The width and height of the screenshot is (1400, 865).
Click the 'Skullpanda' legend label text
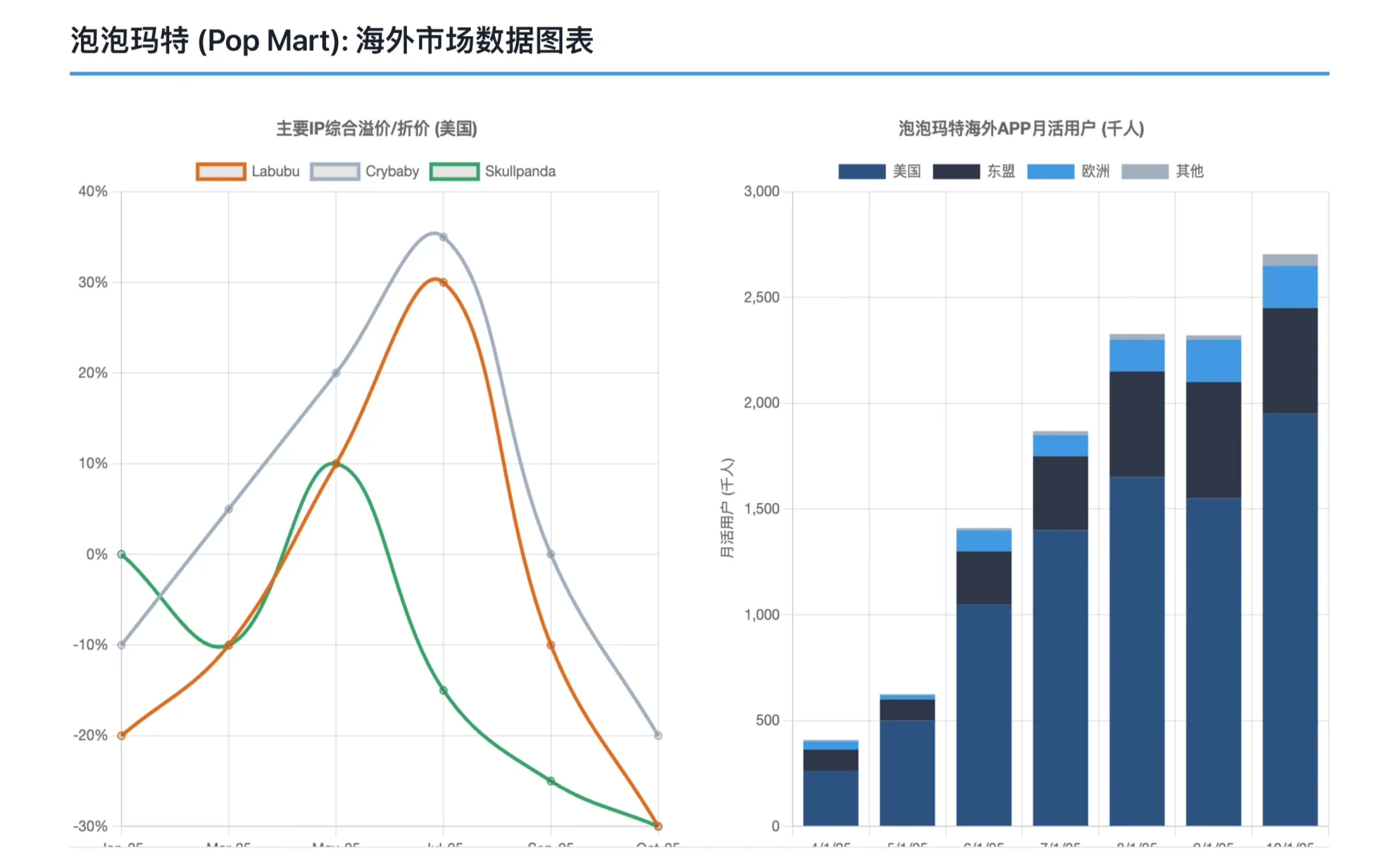point(520,171)
